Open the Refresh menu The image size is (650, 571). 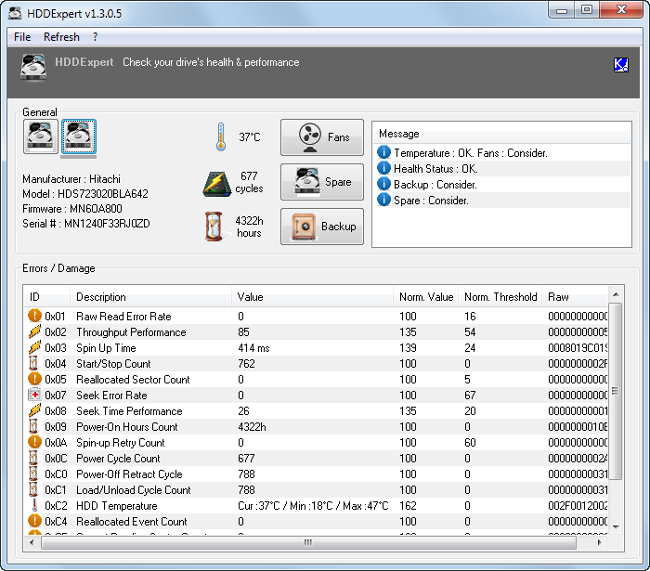pyautogui.click(x=61, y=37)
